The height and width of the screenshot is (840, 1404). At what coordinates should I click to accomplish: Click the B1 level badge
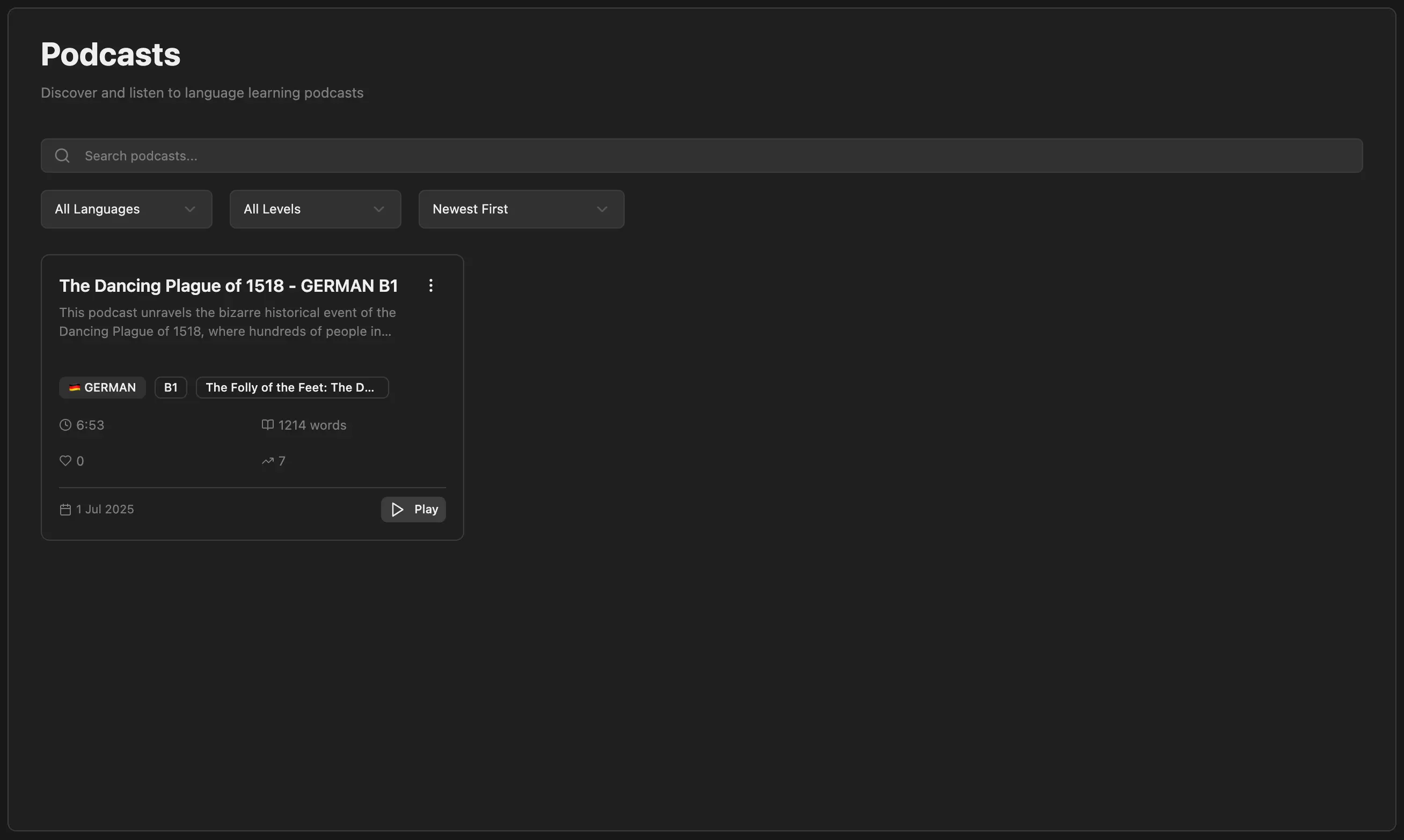coord(171,388)
